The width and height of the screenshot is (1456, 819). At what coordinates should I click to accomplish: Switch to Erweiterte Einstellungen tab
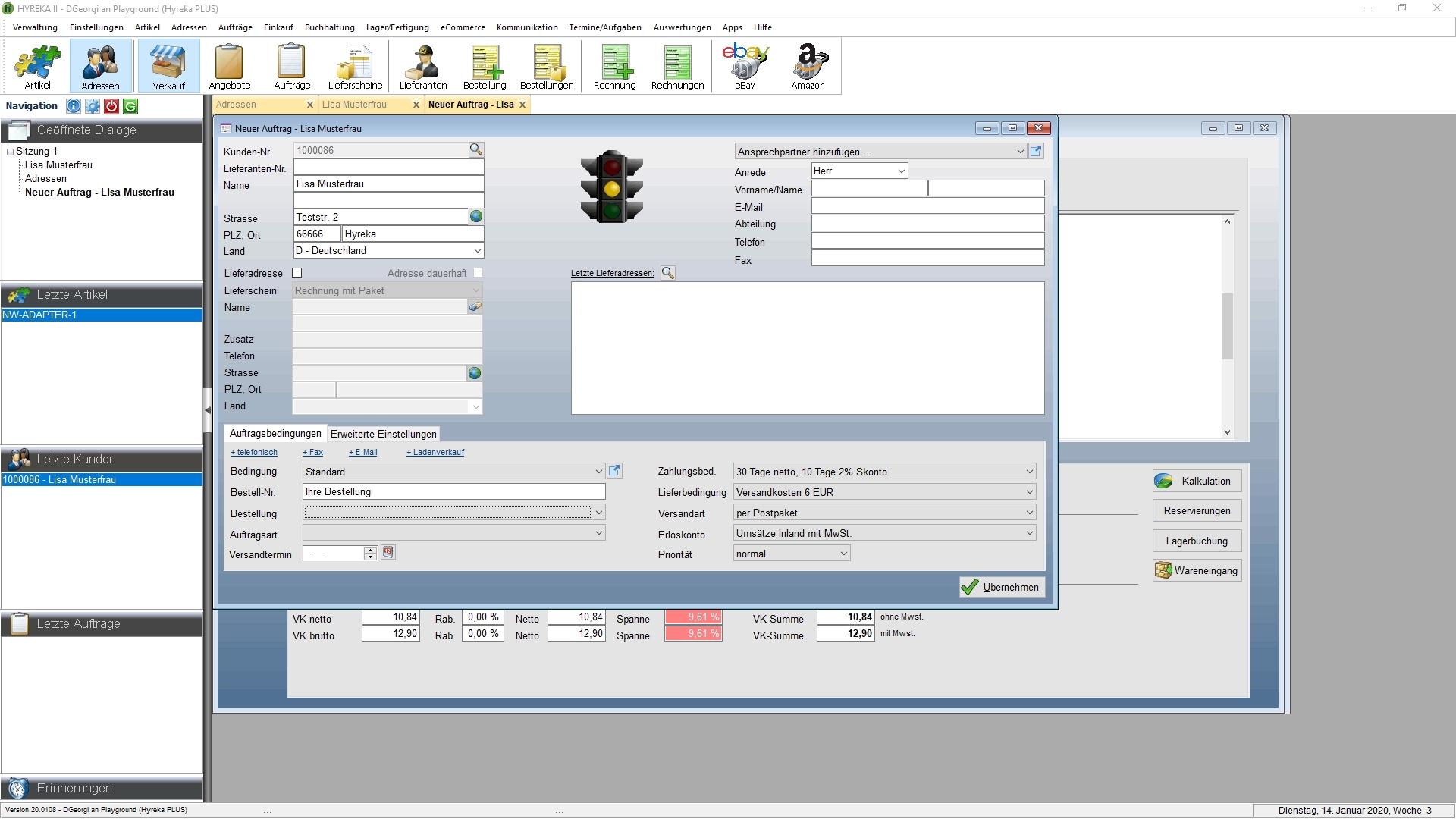coord(383,434)
